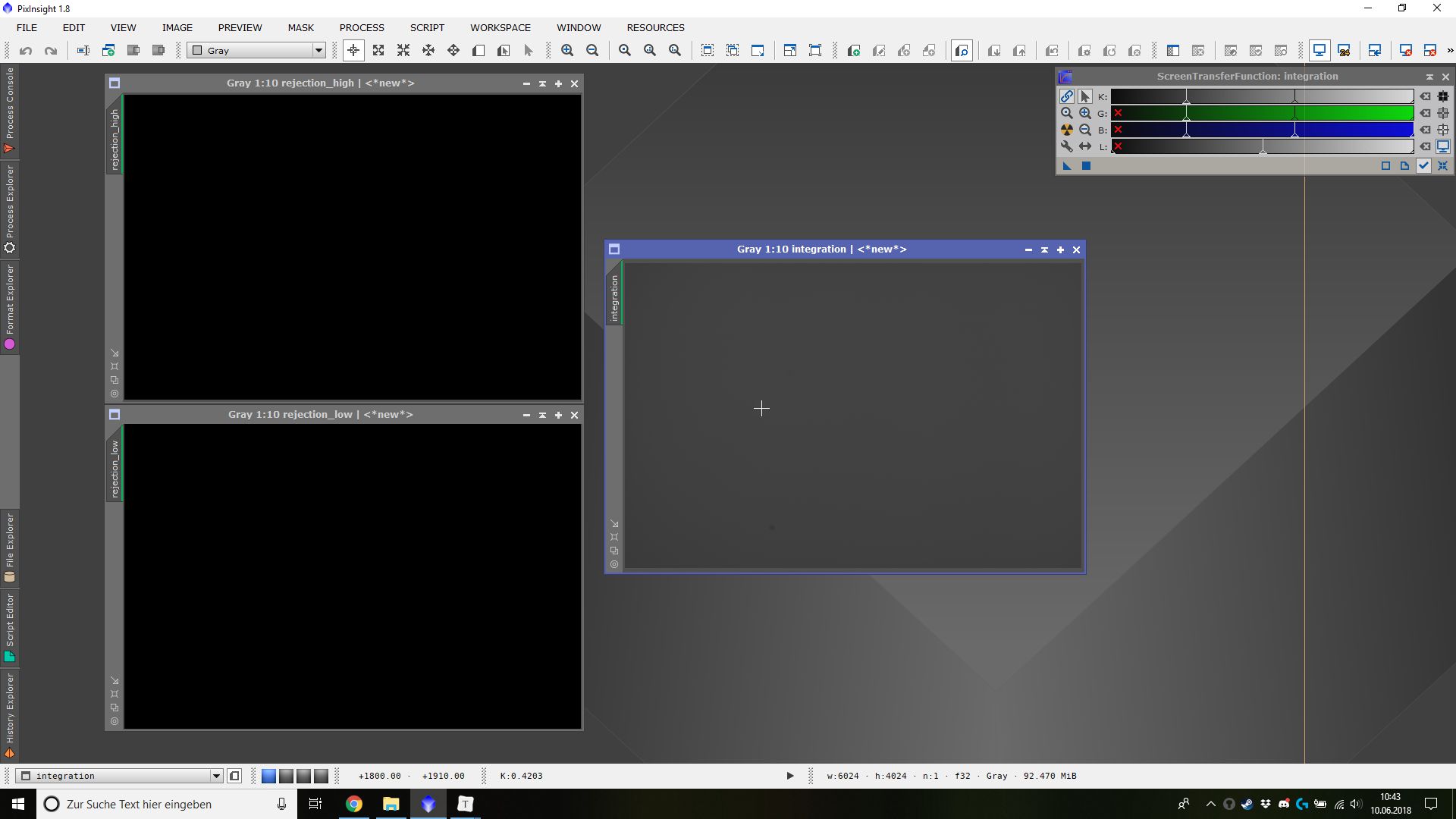This screenshot has height=819, width=1456.
Task: Reset B channel in STF
Action: click(x=1426, y=130)
